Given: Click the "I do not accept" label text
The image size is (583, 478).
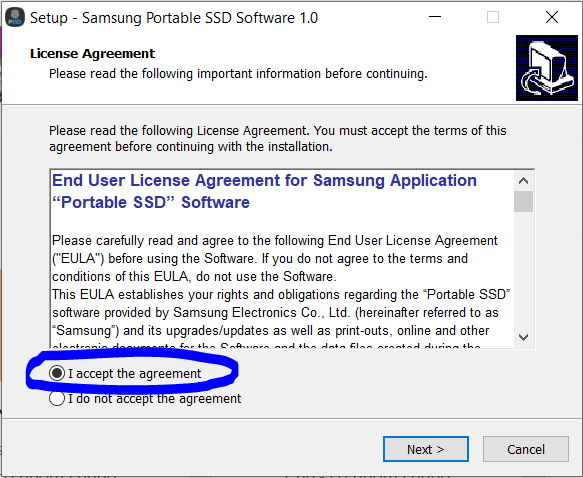Looking at the screenshot, I should 154,398.
